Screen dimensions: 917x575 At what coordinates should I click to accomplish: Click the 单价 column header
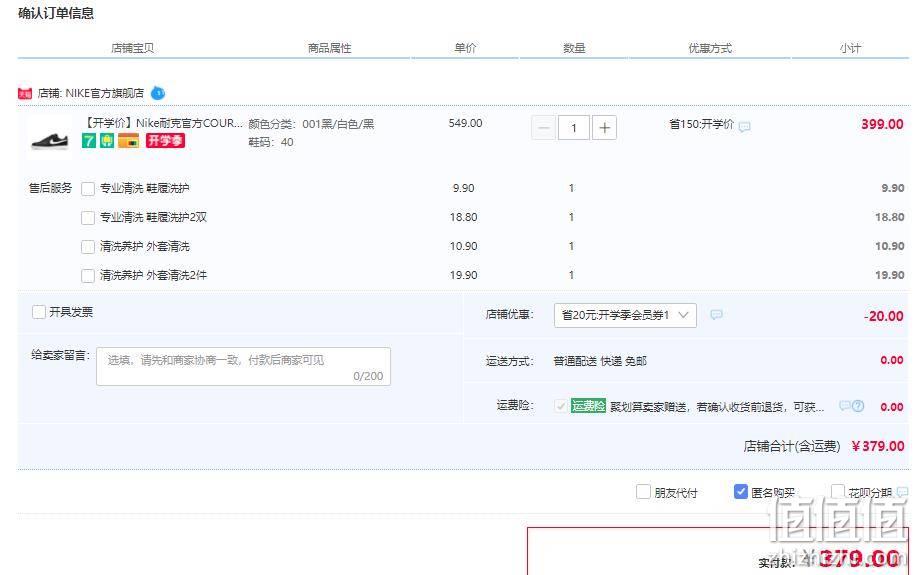[x=466, y=48]
